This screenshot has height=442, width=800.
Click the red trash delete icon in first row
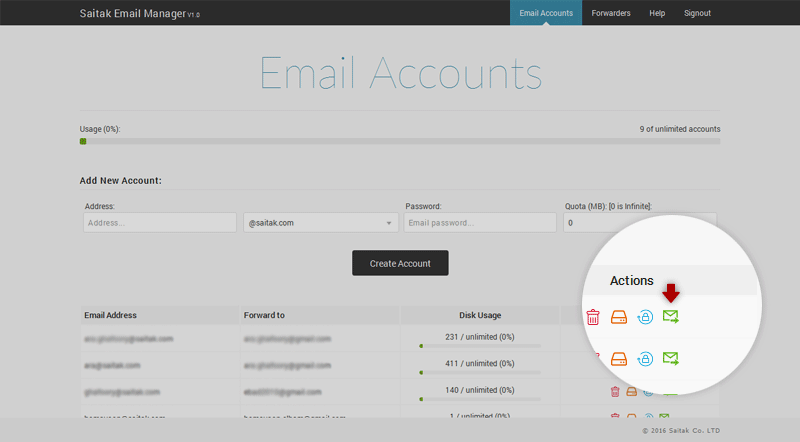[x=593, y=318]
